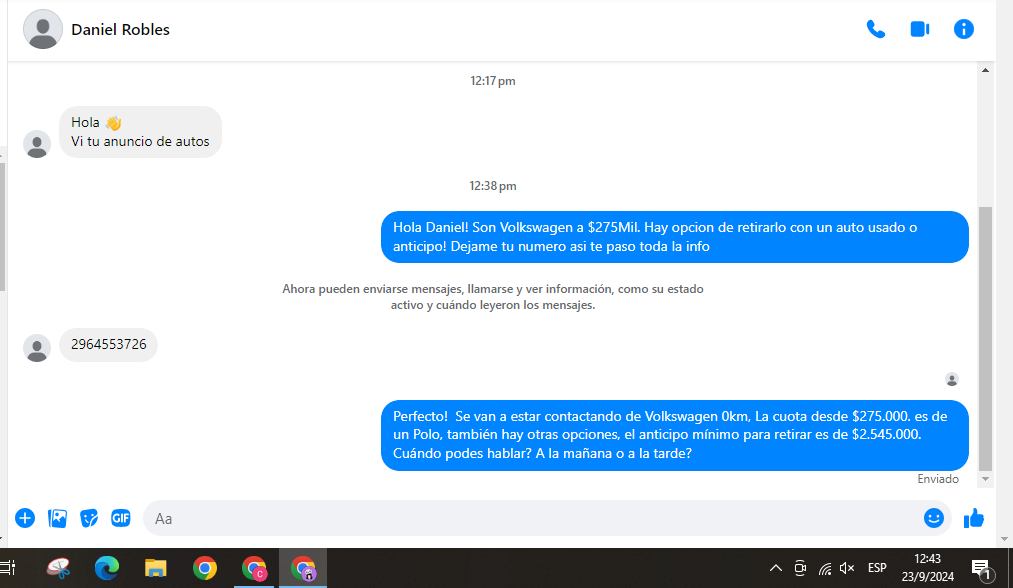Open Snipping Tool from the taskbar
Screen dimensions: 1013x588
pos(58,568)
